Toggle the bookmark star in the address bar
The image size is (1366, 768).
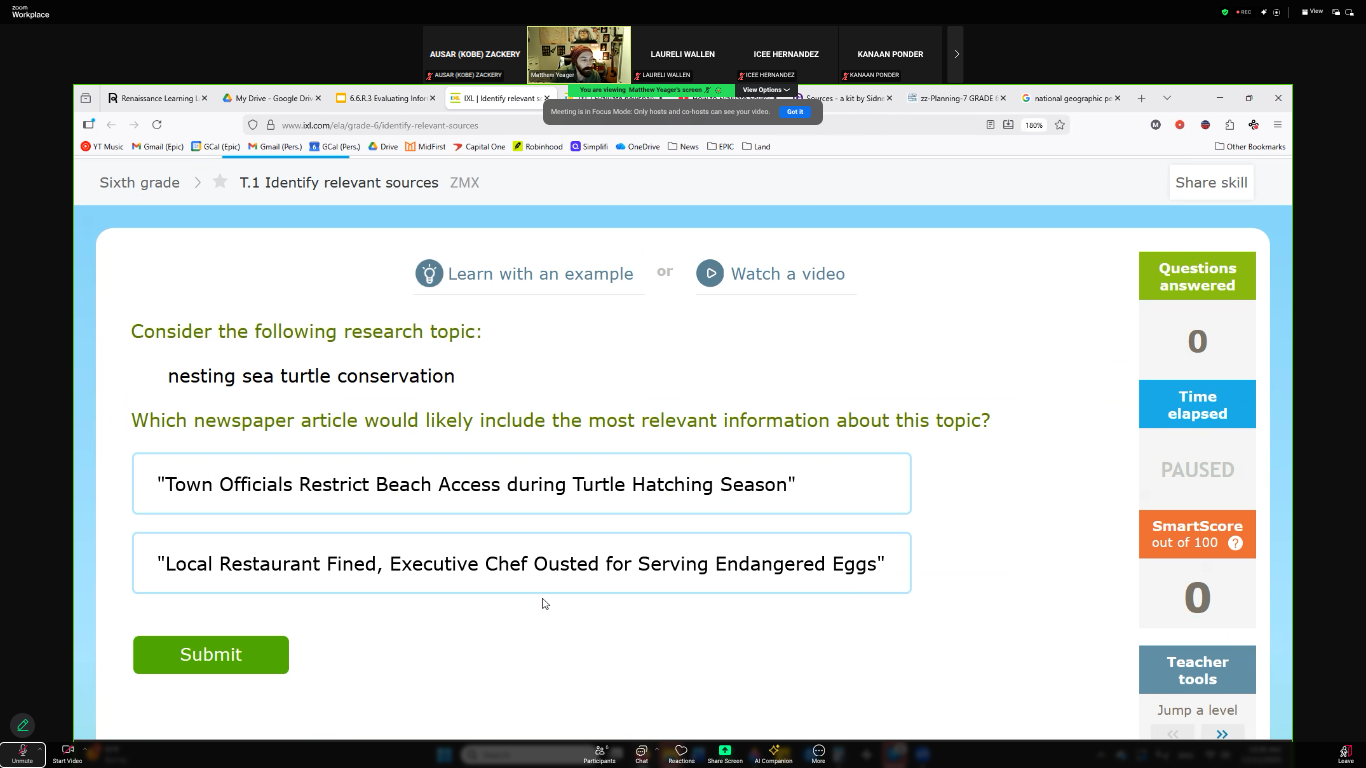click(1057, 125)
